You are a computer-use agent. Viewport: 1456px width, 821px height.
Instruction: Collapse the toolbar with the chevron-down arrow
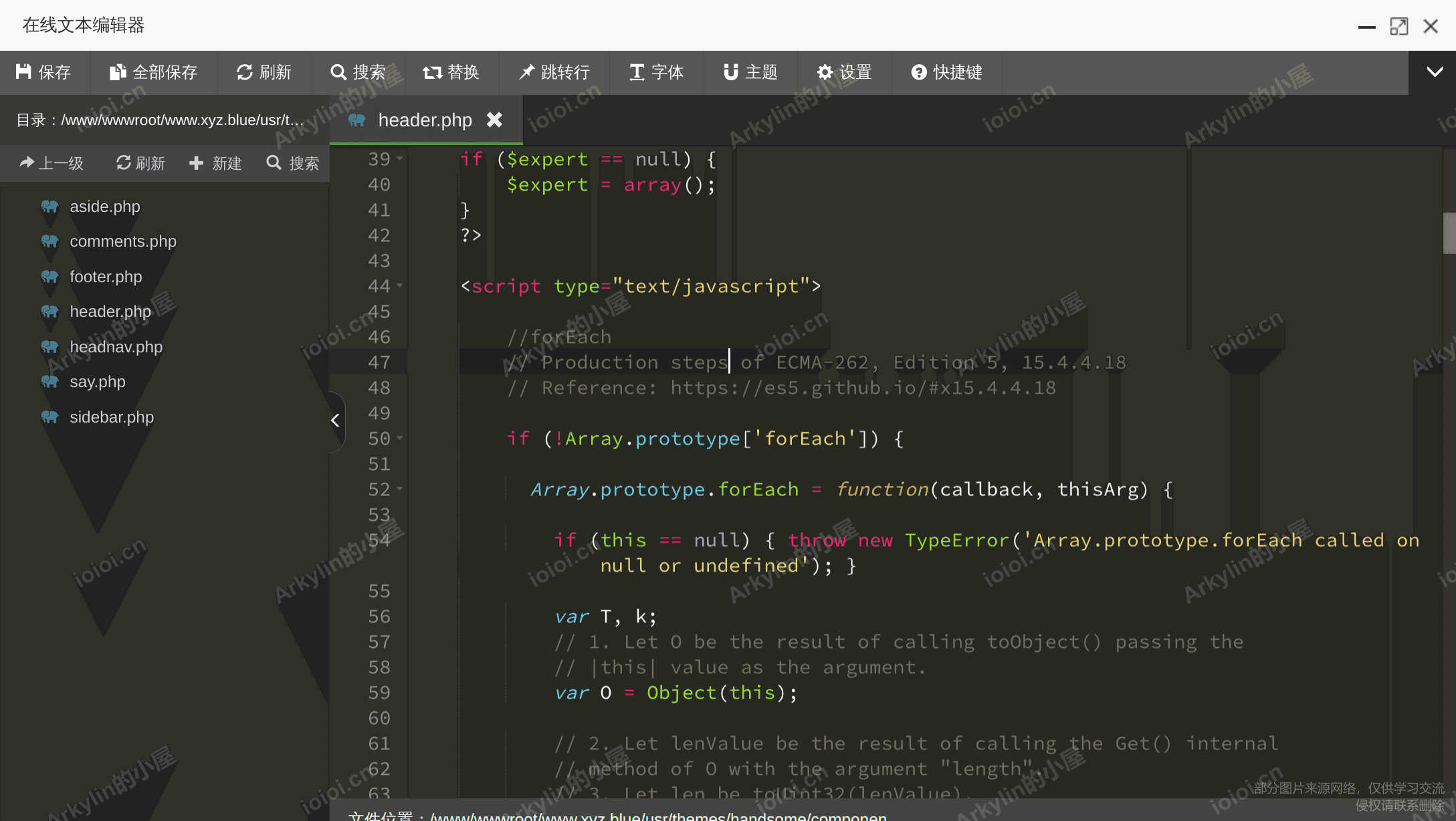(x=1435, y=72)
